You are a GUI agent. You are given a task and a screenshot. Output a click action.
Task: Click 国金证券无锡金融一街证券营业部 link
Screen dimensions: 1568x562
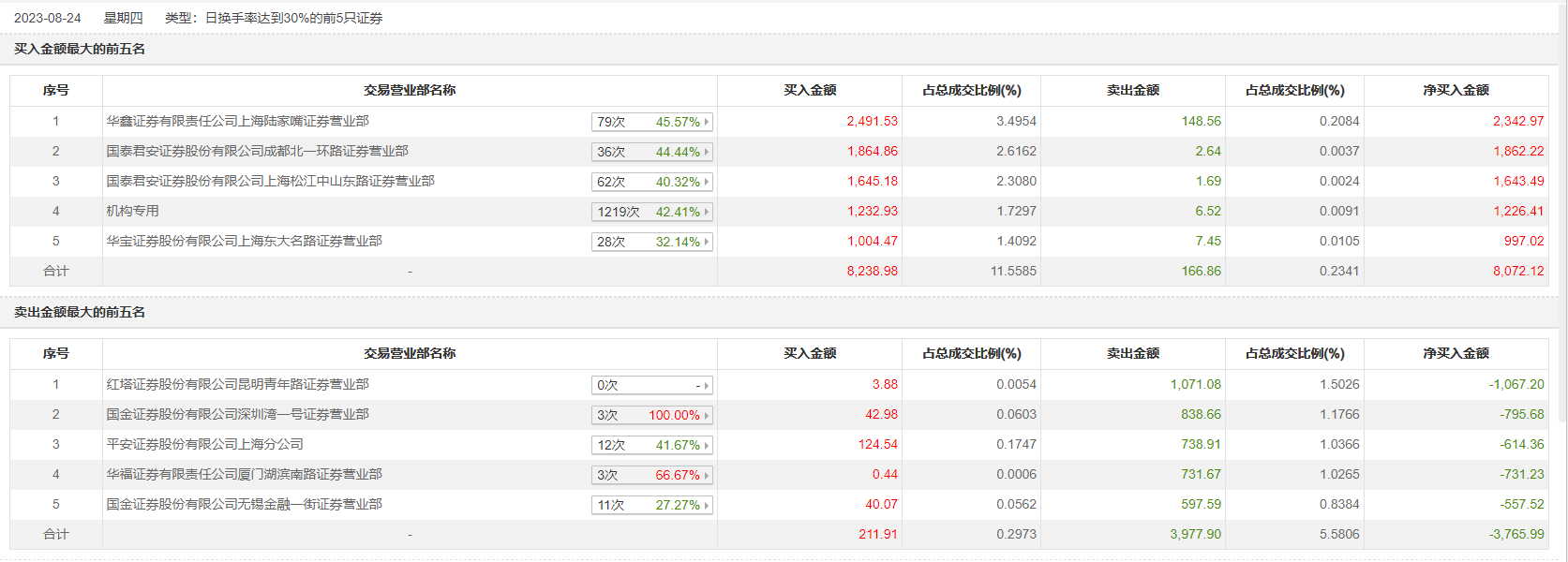pos(244,504)
